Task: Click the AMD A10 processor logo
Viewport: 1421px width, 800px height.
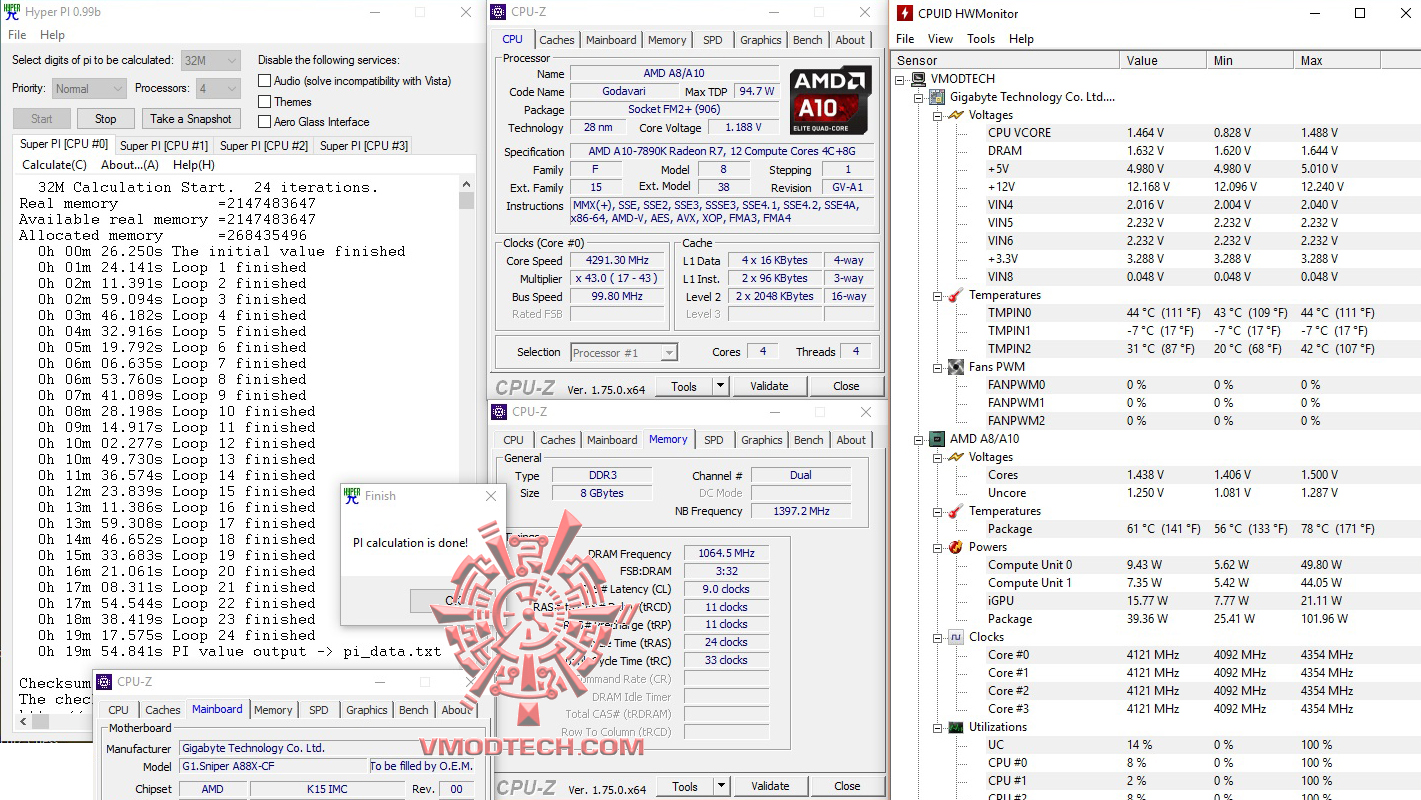Action: click(829, 101)
